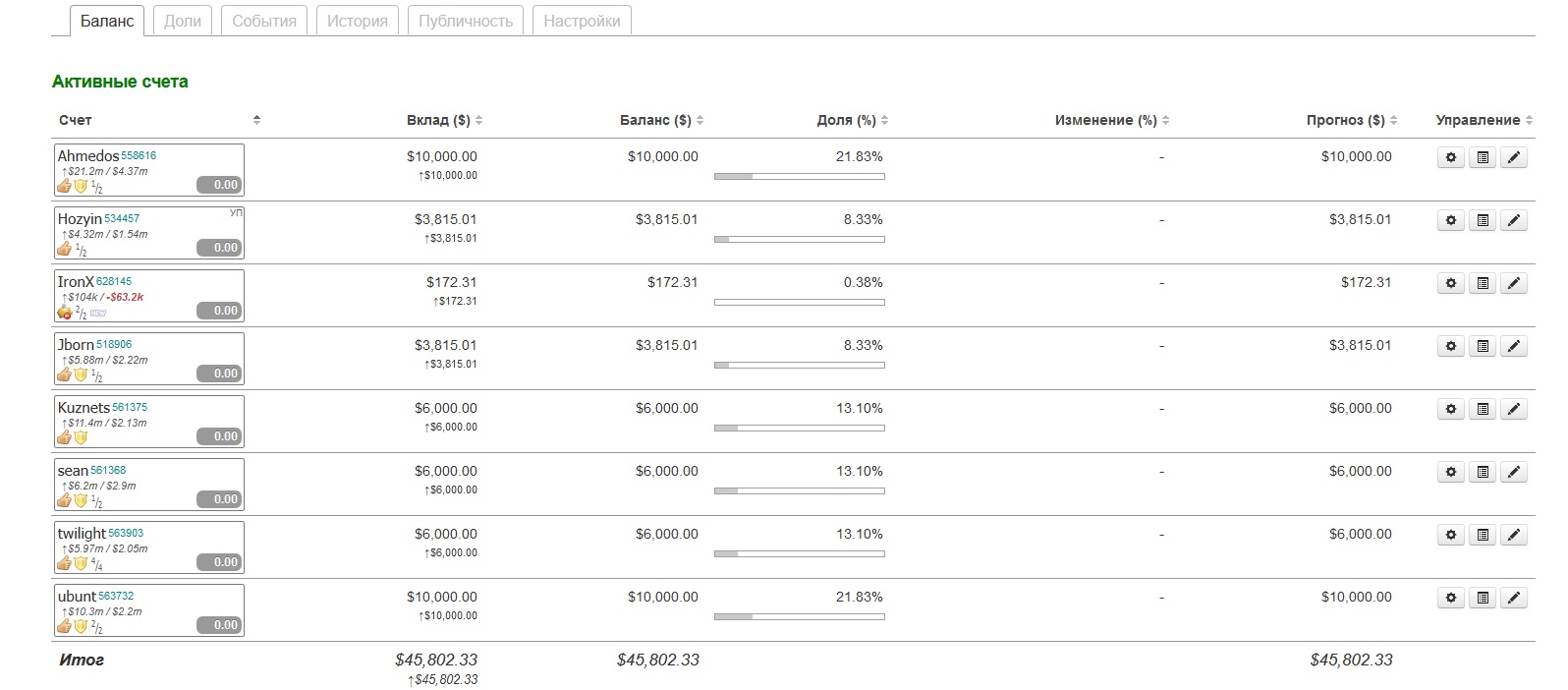Click the pencil edit icon for IronX
The height and width of the screenshot is (690, 1568).
[x=1514, y=283]
